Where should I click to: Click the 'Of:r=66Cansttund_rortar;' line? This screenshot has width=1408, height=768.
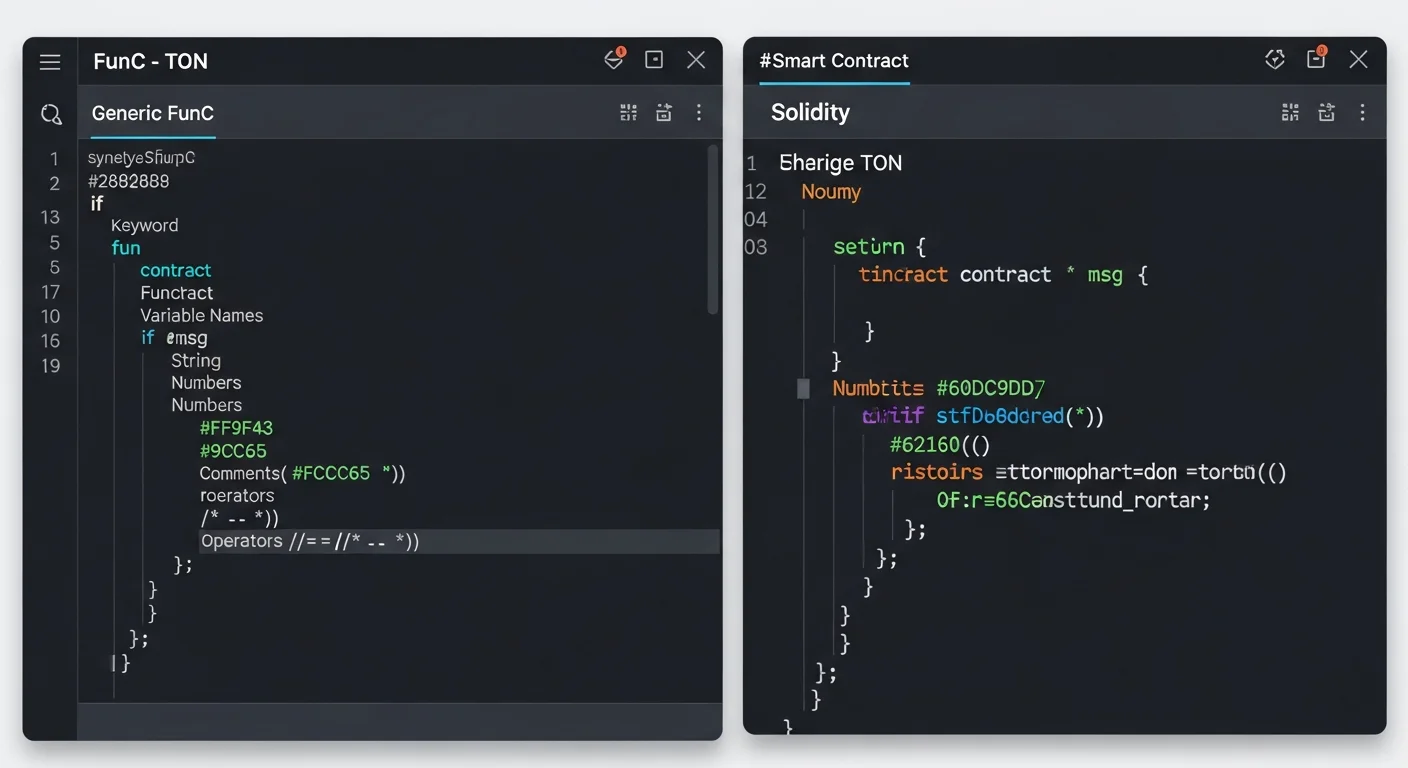(x=1073, y=500)
